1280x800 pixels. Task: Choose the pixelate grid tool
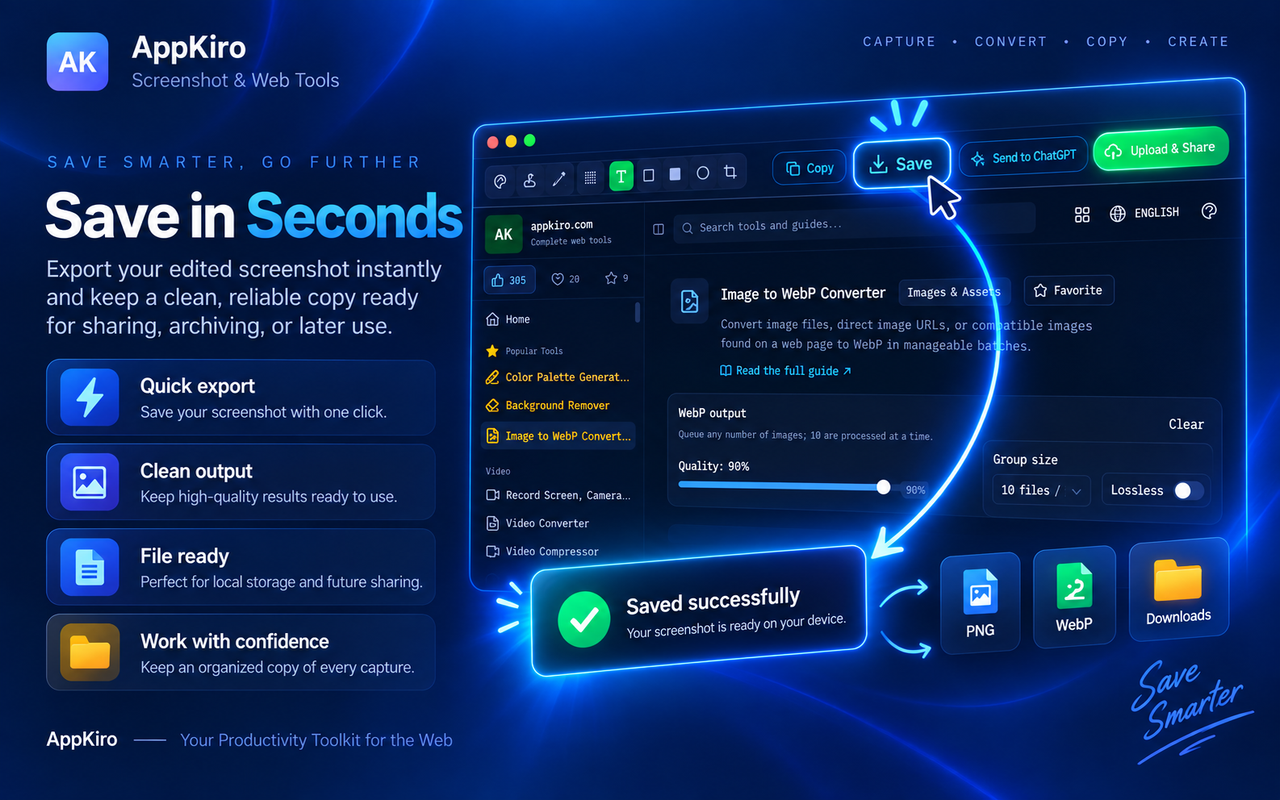pos(590,178)
